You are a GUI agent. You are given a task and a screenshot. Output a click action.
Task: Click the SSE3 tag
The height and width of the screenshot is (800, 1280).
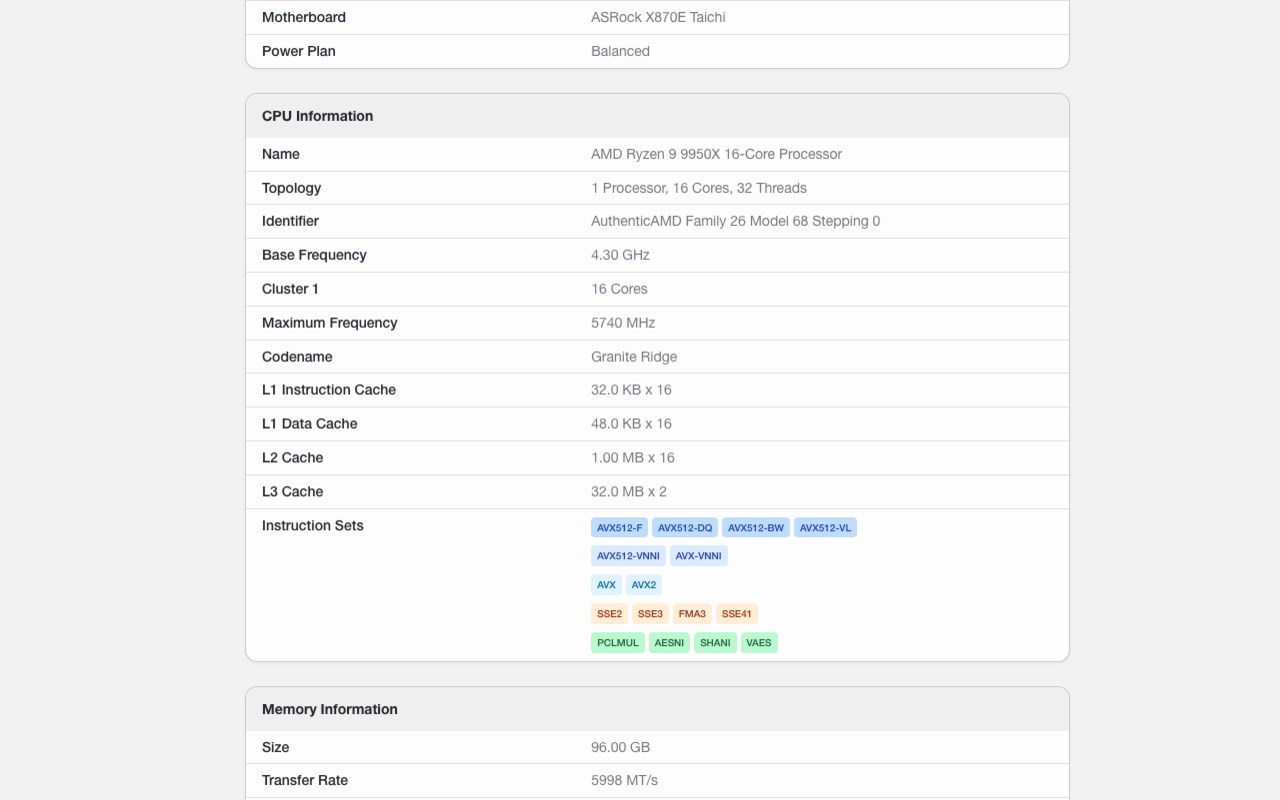650,614
